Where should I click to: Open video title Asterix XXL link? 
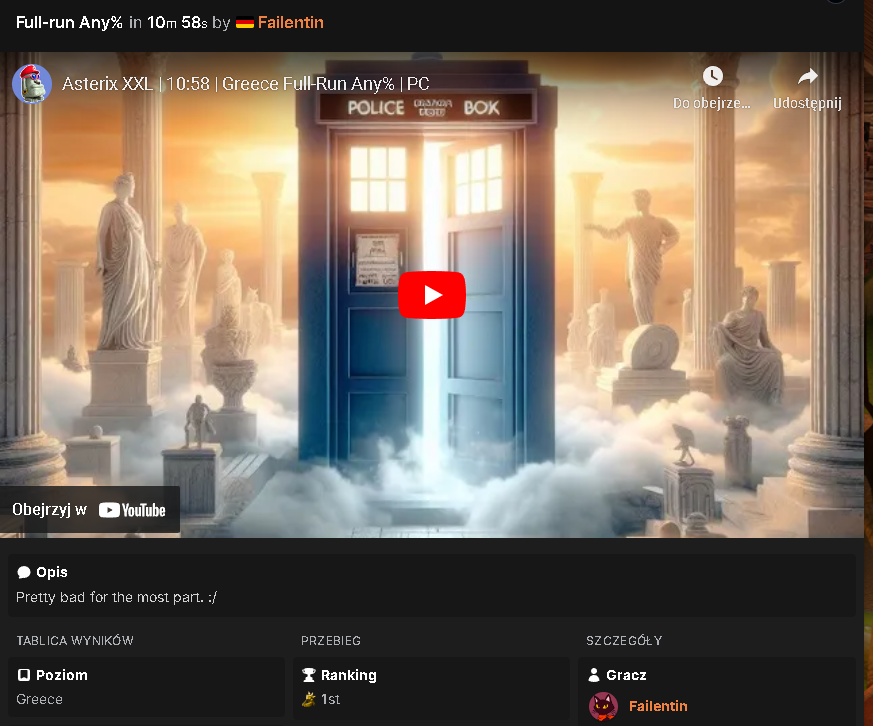(246, 84)
